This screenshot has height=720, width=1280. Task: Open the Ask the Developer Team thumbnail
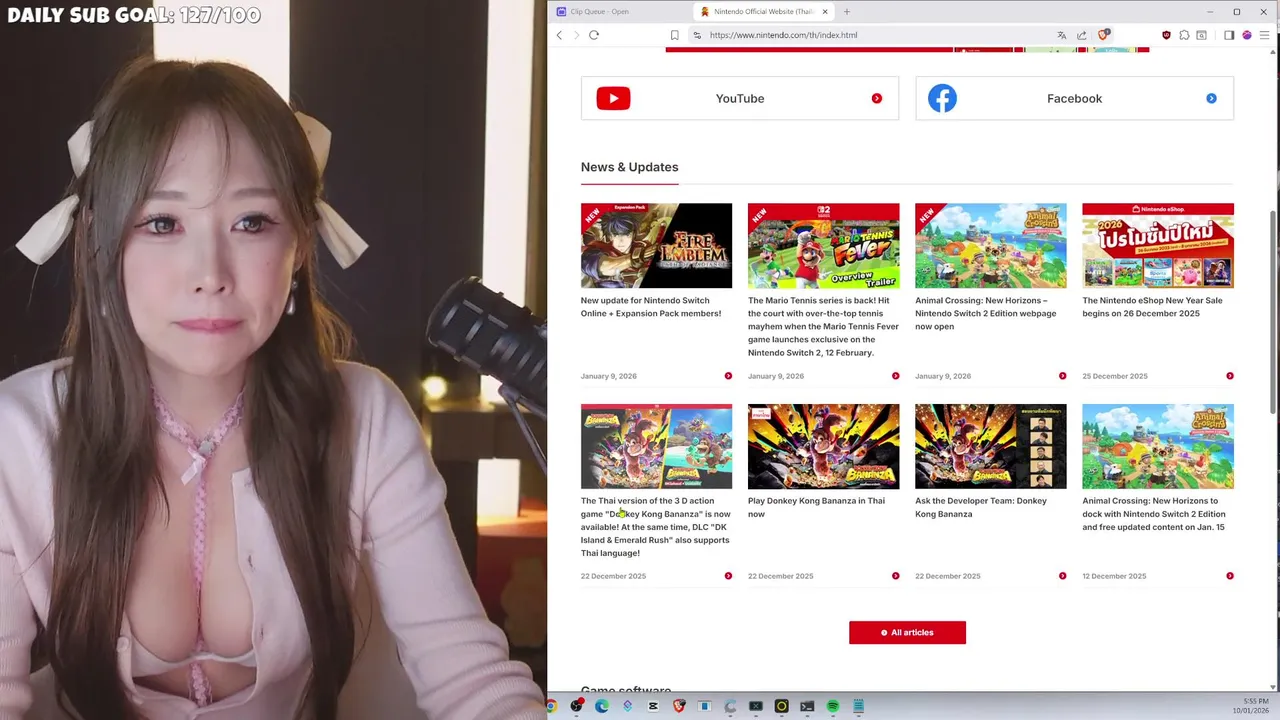[990, 446]
